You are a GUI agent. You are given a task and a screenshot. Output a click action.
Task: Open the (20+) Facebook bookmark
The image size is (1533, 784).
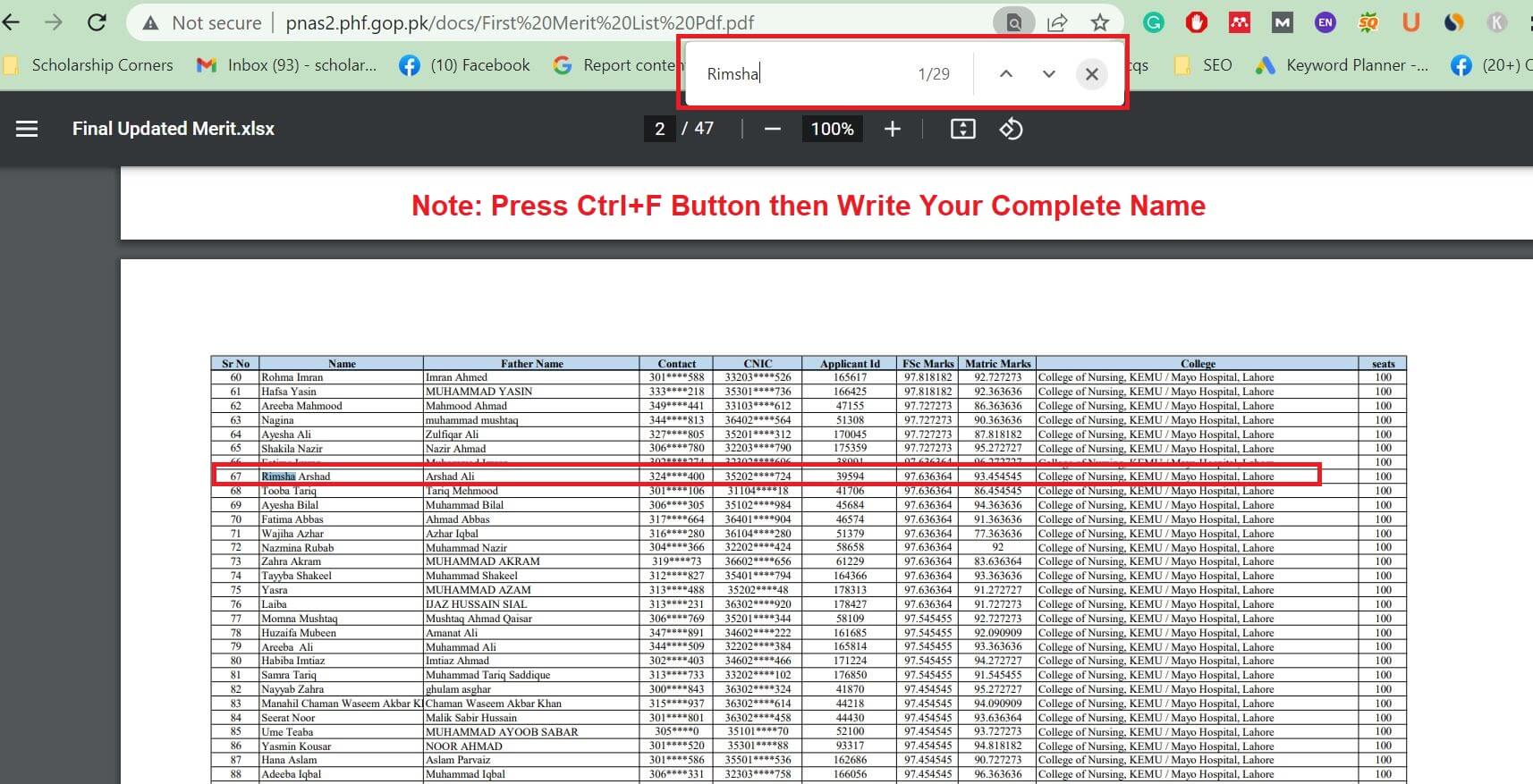(x=1492, y=65)
